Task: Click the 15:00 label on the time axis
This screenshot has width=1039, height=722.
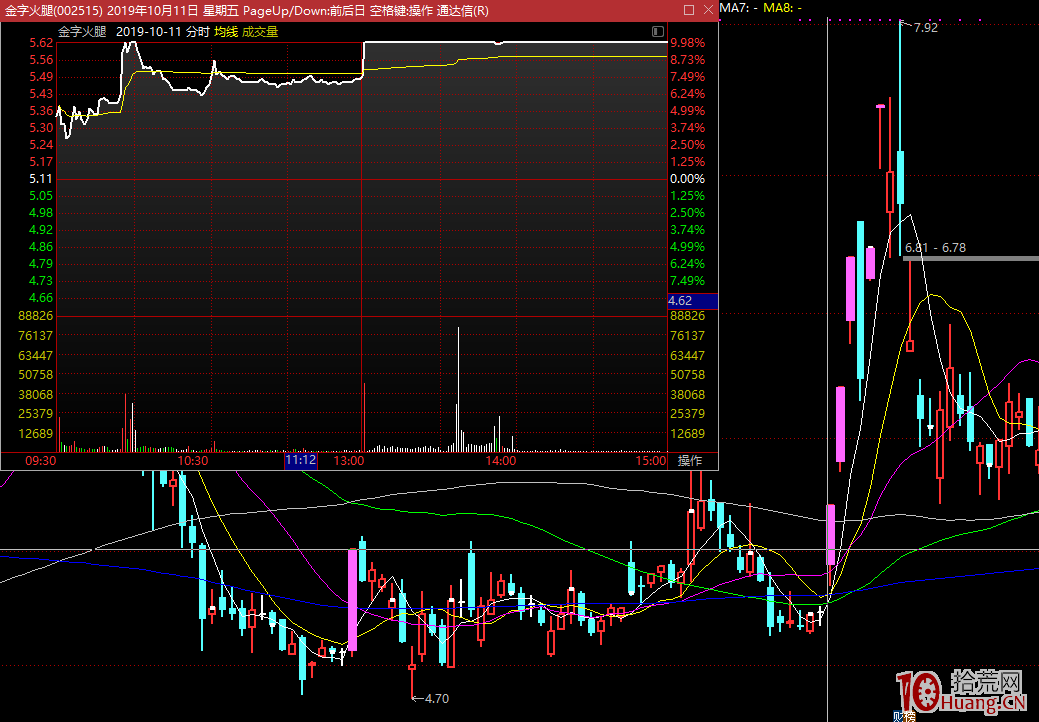Action: [x=650, y=461]
